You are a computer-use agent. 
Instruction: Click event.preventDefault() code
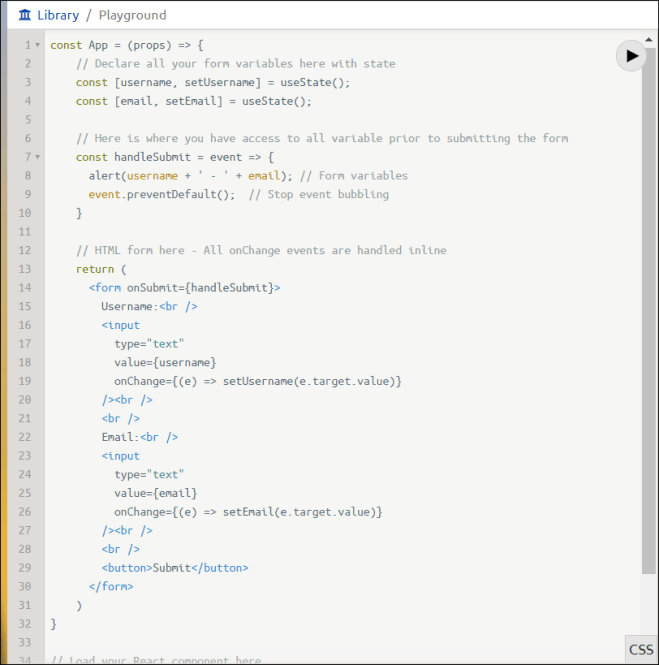(162, 194)
